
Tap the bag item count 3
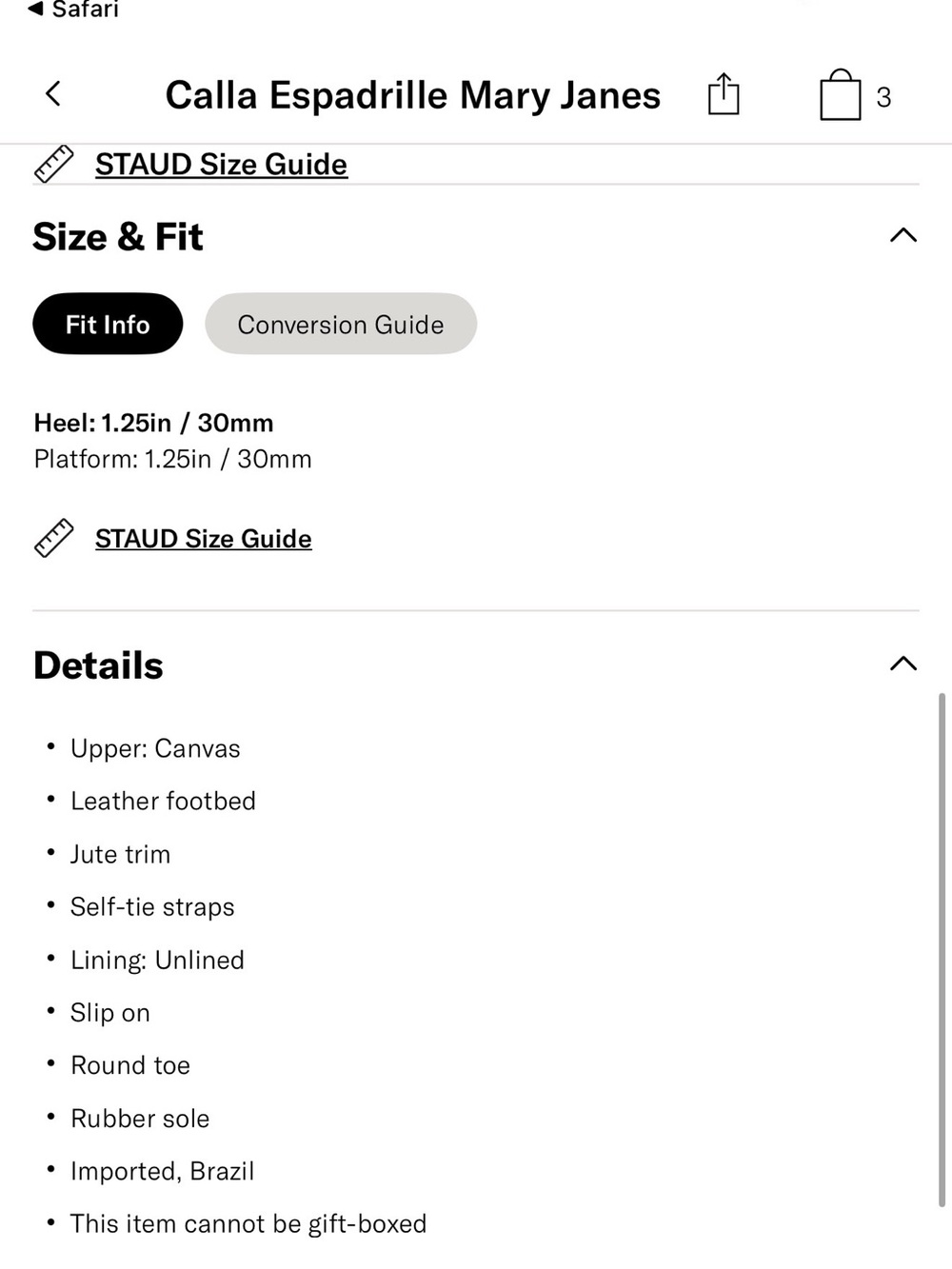click(883, 97)
